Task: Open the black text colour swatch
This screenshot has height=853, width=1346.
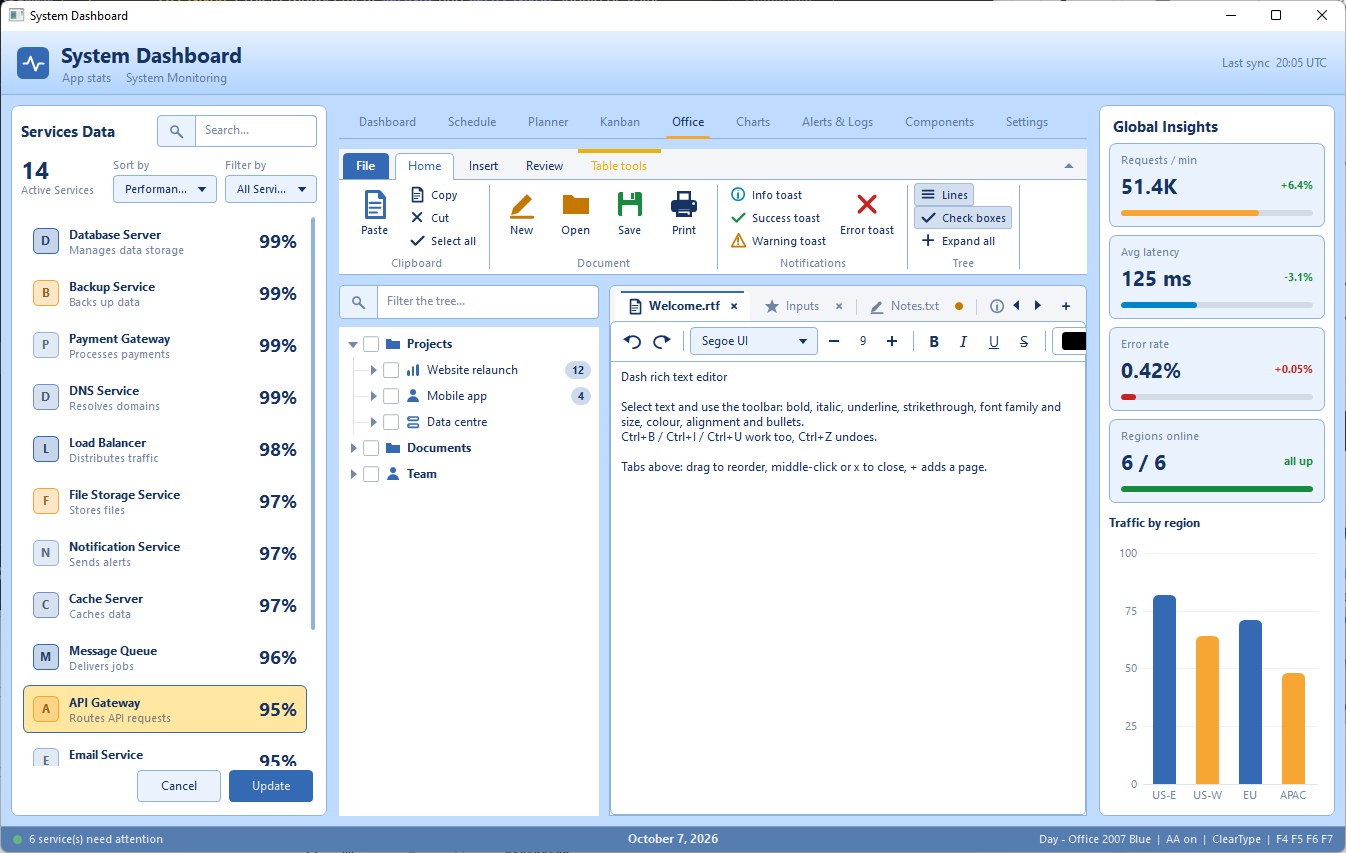Action: click(x=1072, y=341)
